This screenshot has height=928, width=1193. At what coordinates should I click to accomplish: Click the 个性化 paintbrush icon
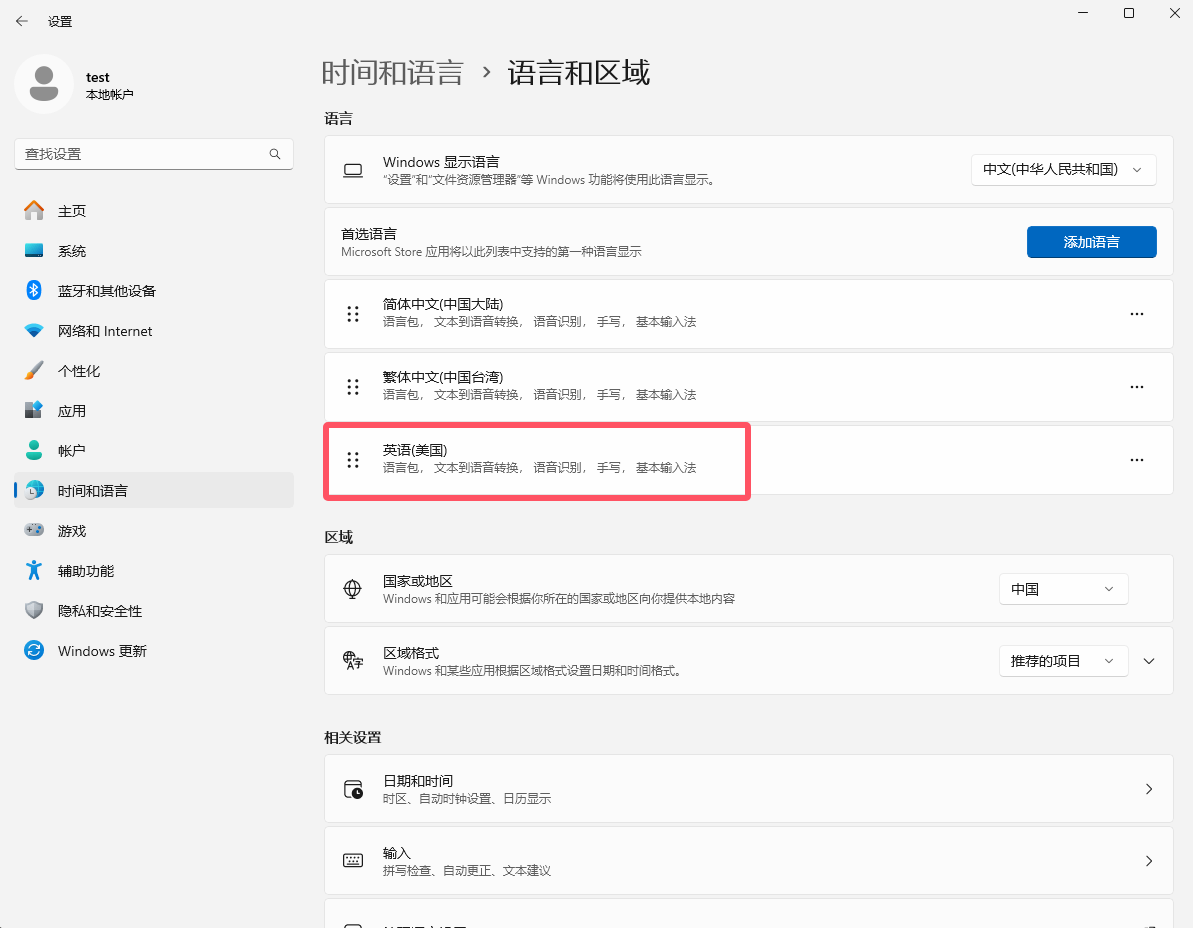pos(34,370)
